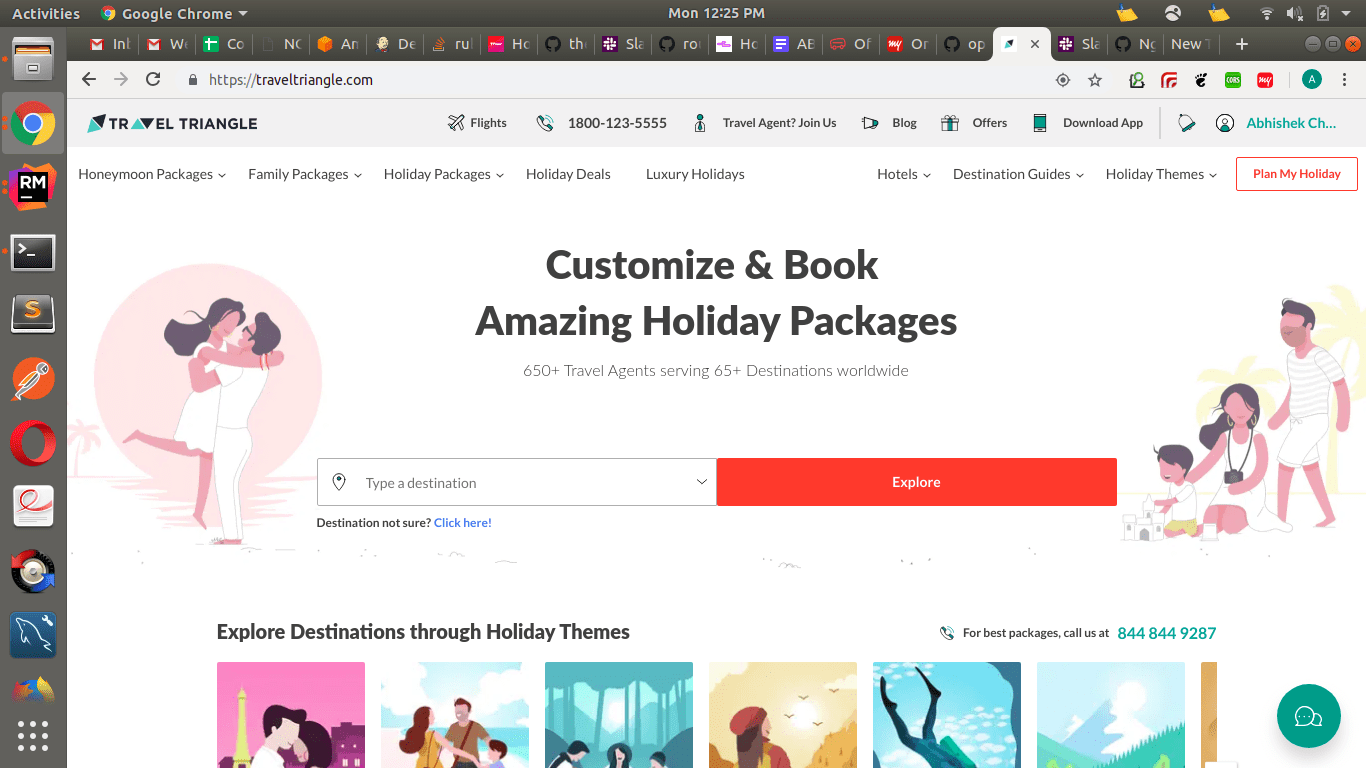The width and height of the screenshot is (1366, 768).
Task: Expand Destination Guides menu
Action: 1018,174
